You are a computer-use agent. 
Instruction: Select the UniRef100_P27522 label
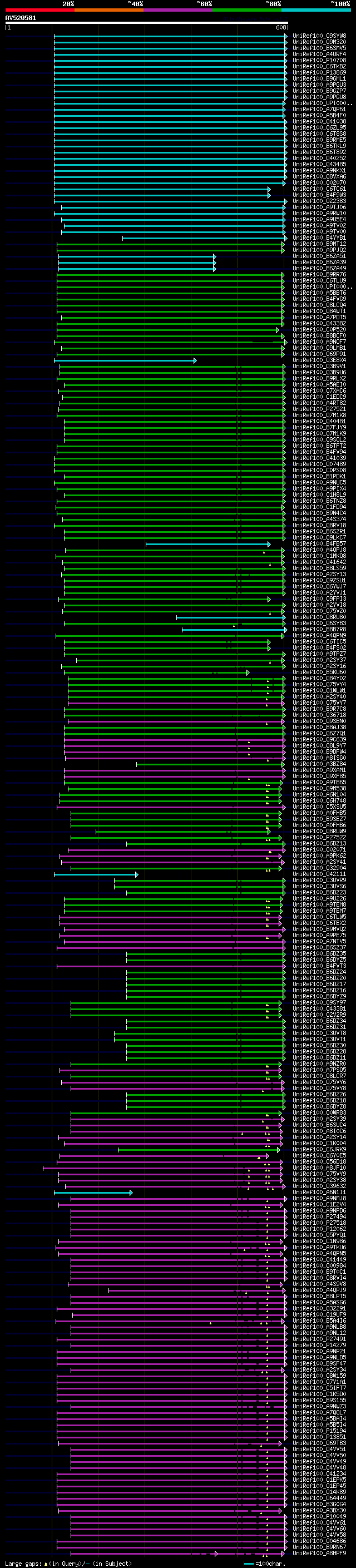pyautogui.click(x=319, y=838)
